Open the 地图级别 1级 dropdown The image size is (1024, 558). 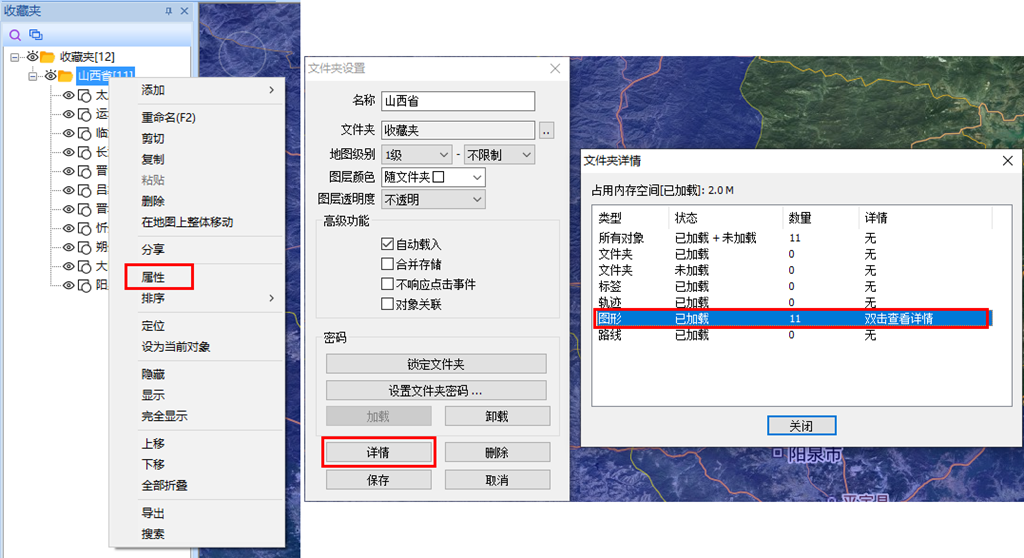click(x=417, y=155)
